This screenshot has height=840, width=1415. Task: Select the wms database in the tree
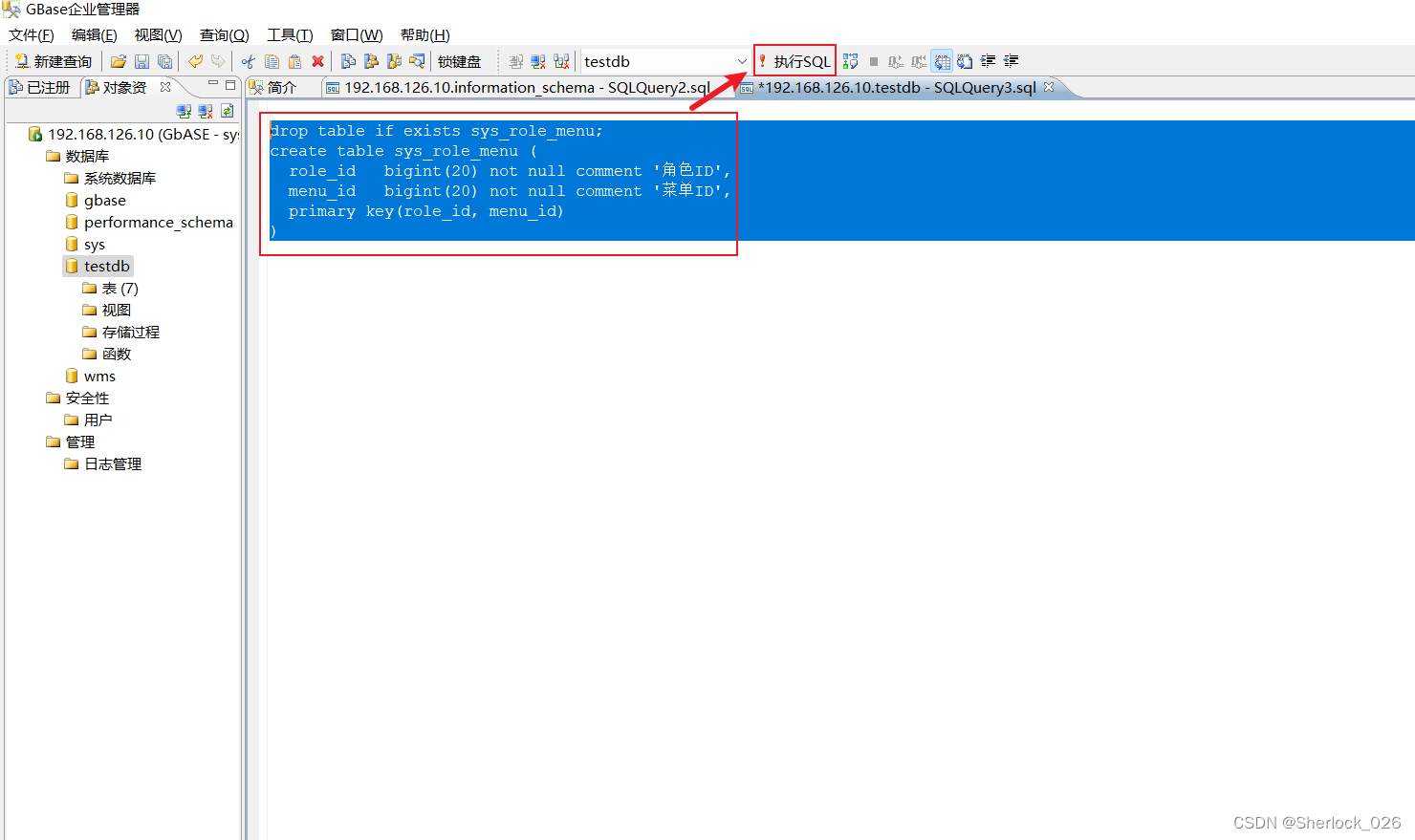coord(98,376)
